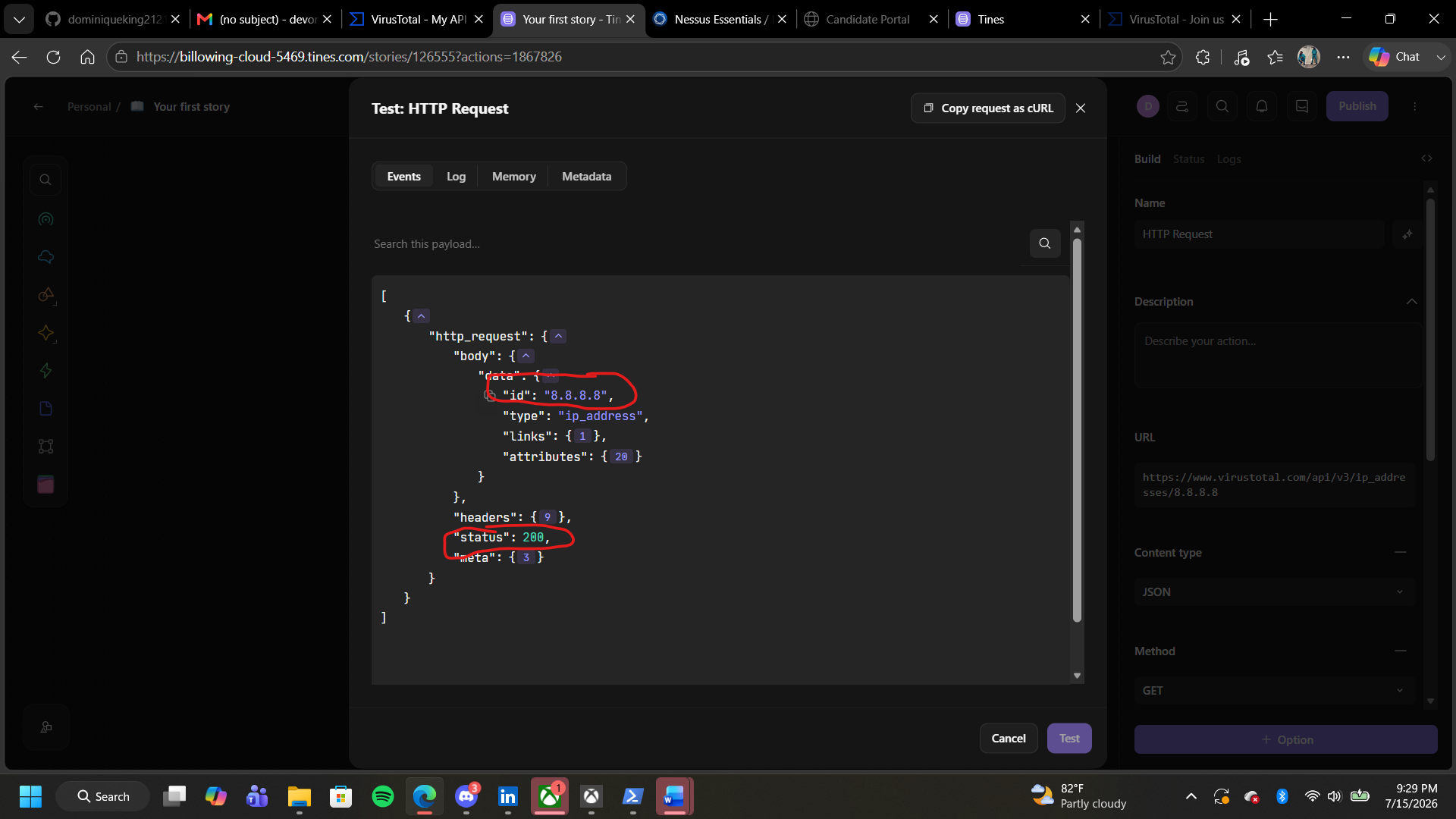The height and width of the screenshot is (819, 1456).
Task: Click Copy request as cURL button
Action: click(987, 108)
